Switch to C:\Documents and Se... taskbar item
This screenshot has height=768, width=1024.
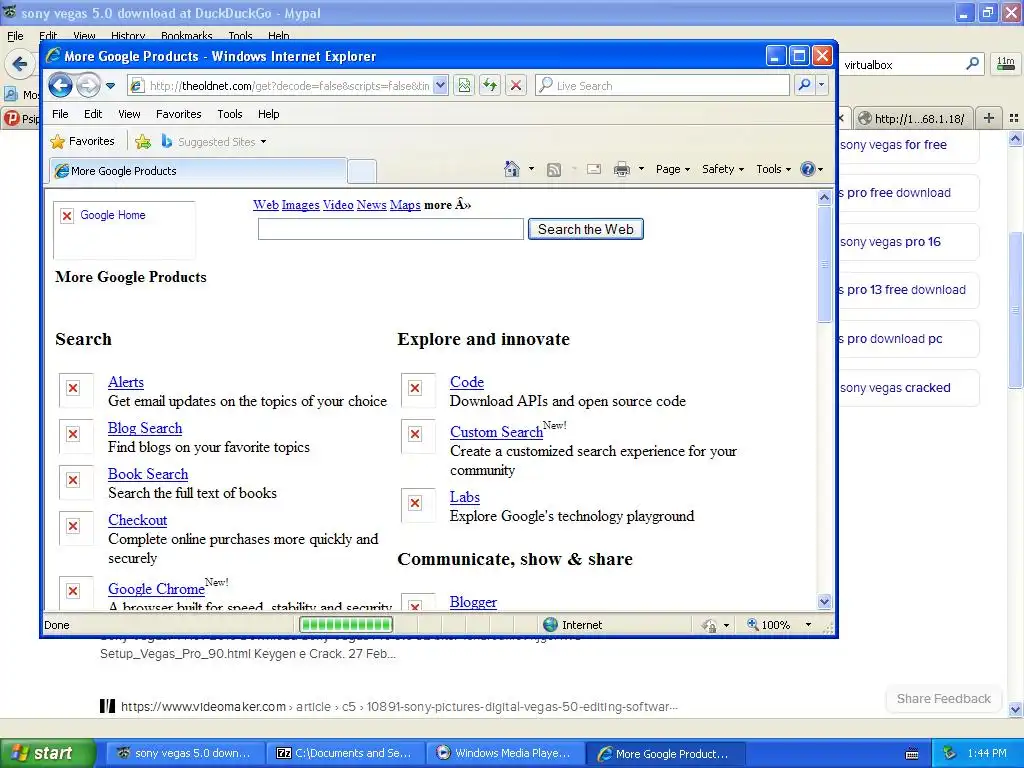tap(346, 754)
